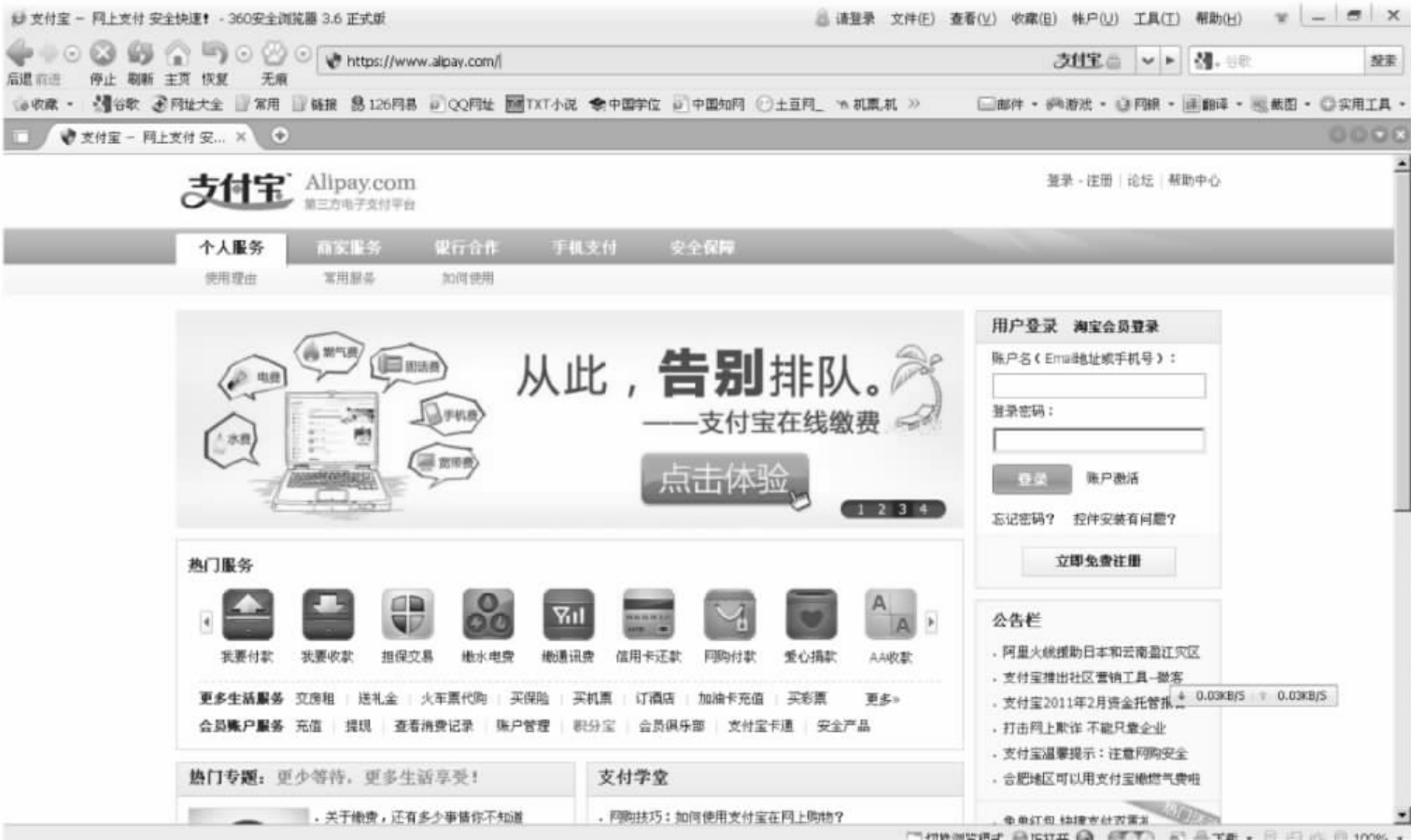Open the 查看消费记录 link

(433, 725)
